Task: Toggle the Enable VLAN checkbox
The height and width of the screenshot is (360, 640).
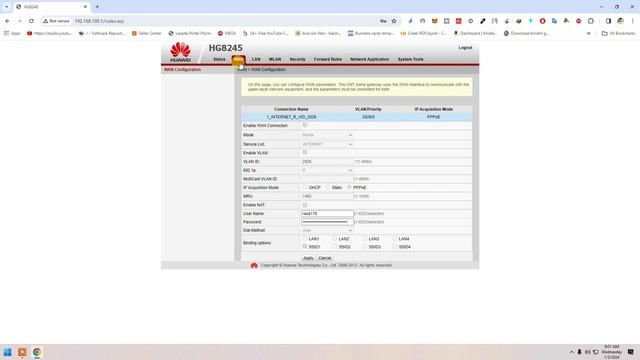Action: tap(304, 153)
